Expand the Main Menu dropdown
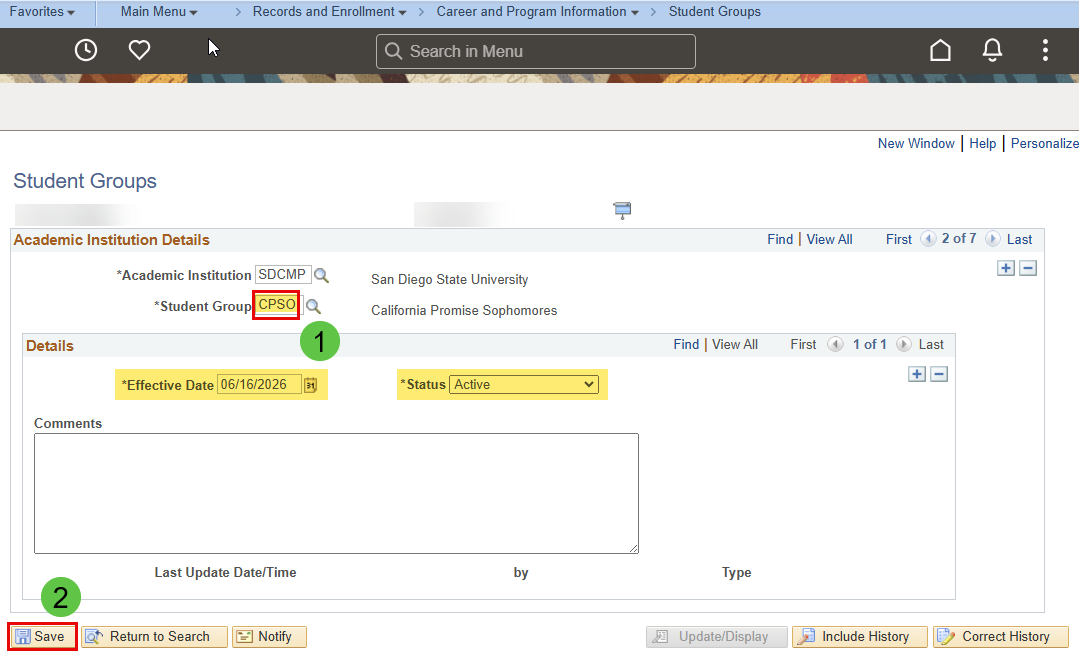1079x665 pixels. [159, 12]
